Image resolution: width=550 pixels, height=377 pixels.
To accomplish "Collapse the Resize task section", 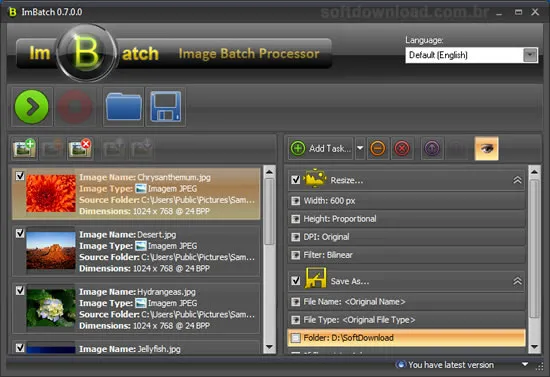I will 517,180.
